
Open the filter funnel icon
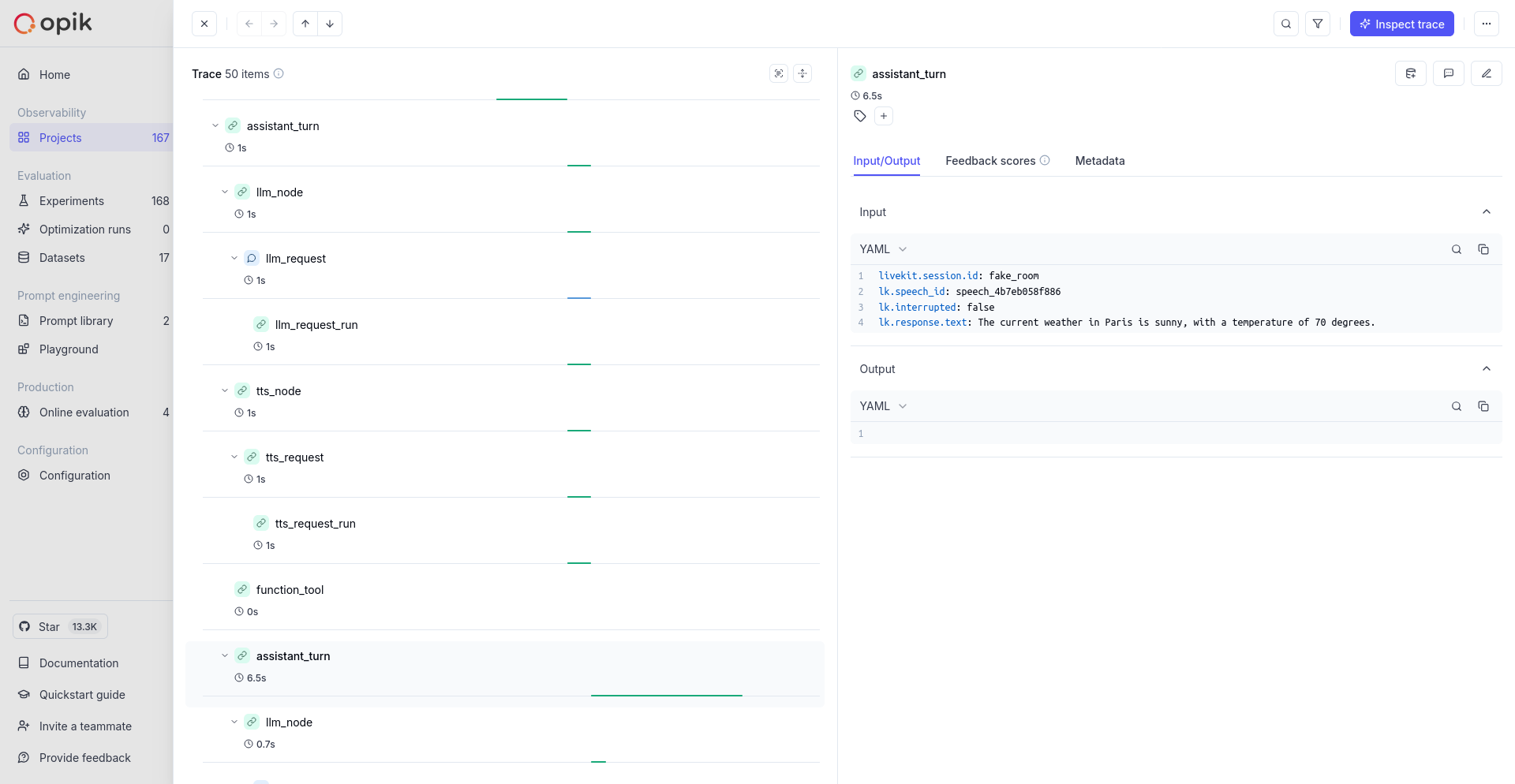click(1318, 24)
